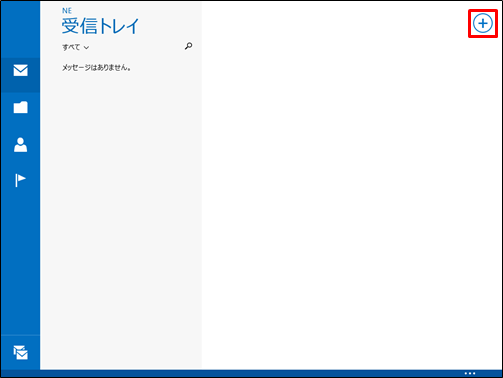The image size is (503, 378).
Task: Click the chevron beside すべて
Action: pyautogui.click(x=86, y=48)
